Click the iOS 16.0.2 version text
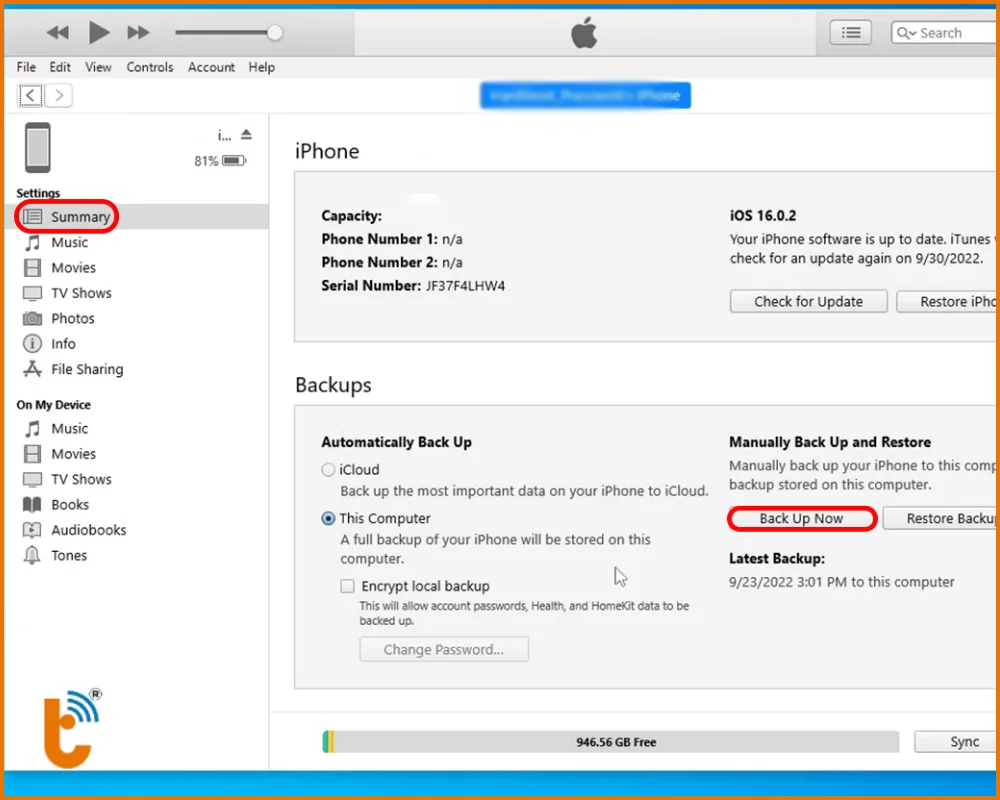 click(763, 216)
